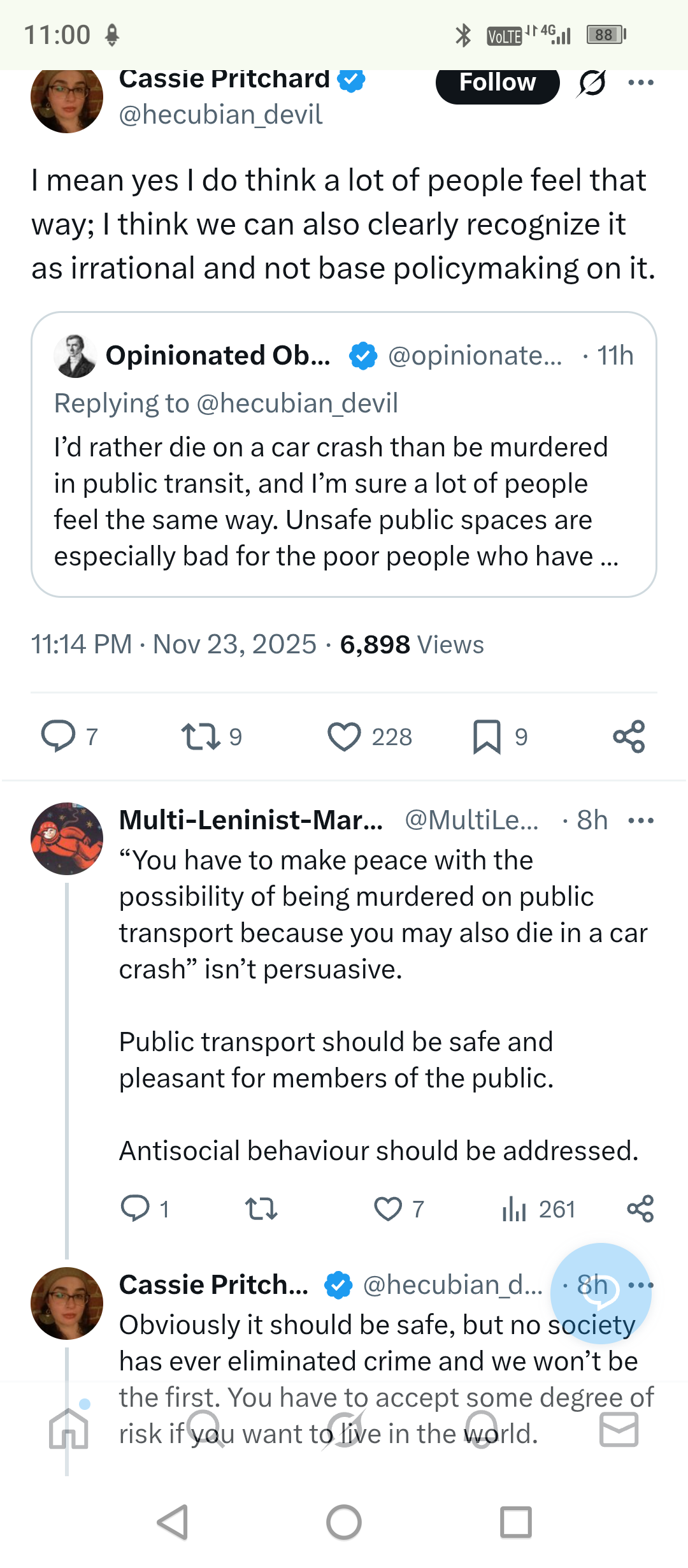Follow Cassie Pritchard

(x=498, y=83)
